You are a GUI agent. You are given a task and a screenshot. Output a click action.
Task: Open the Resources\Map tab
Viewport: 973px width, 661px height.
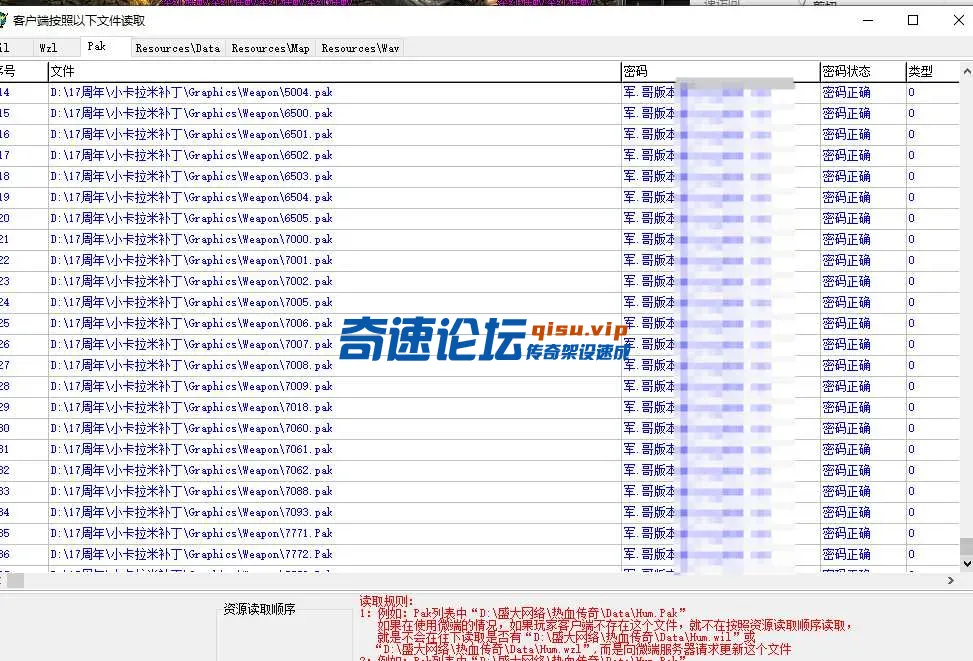tap(271, 48)
